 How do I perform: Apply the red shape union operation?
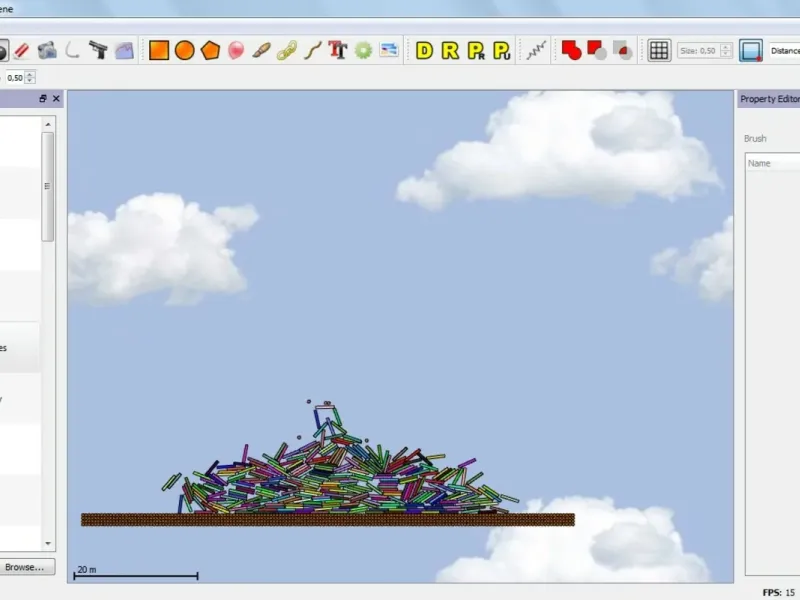[571, 51]
